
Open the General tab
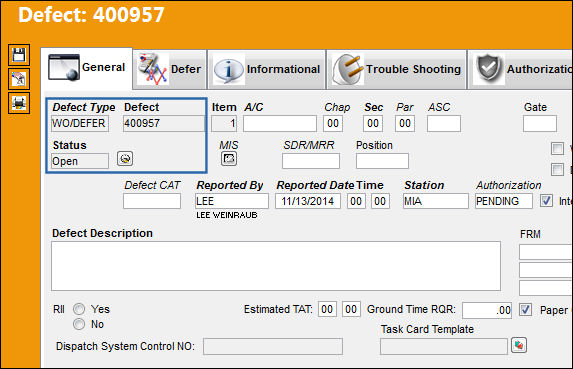pyautogui.click(x=87, y=68)
